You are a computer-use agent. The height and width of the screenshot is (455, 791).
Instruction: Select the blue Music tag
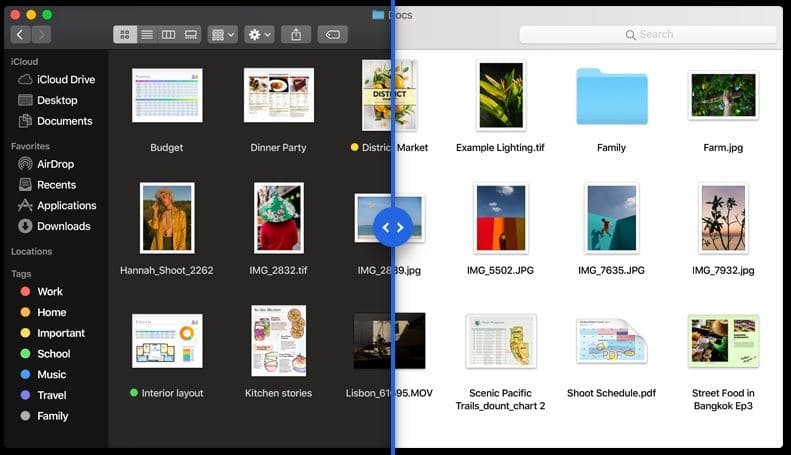(x=43, y=374)
